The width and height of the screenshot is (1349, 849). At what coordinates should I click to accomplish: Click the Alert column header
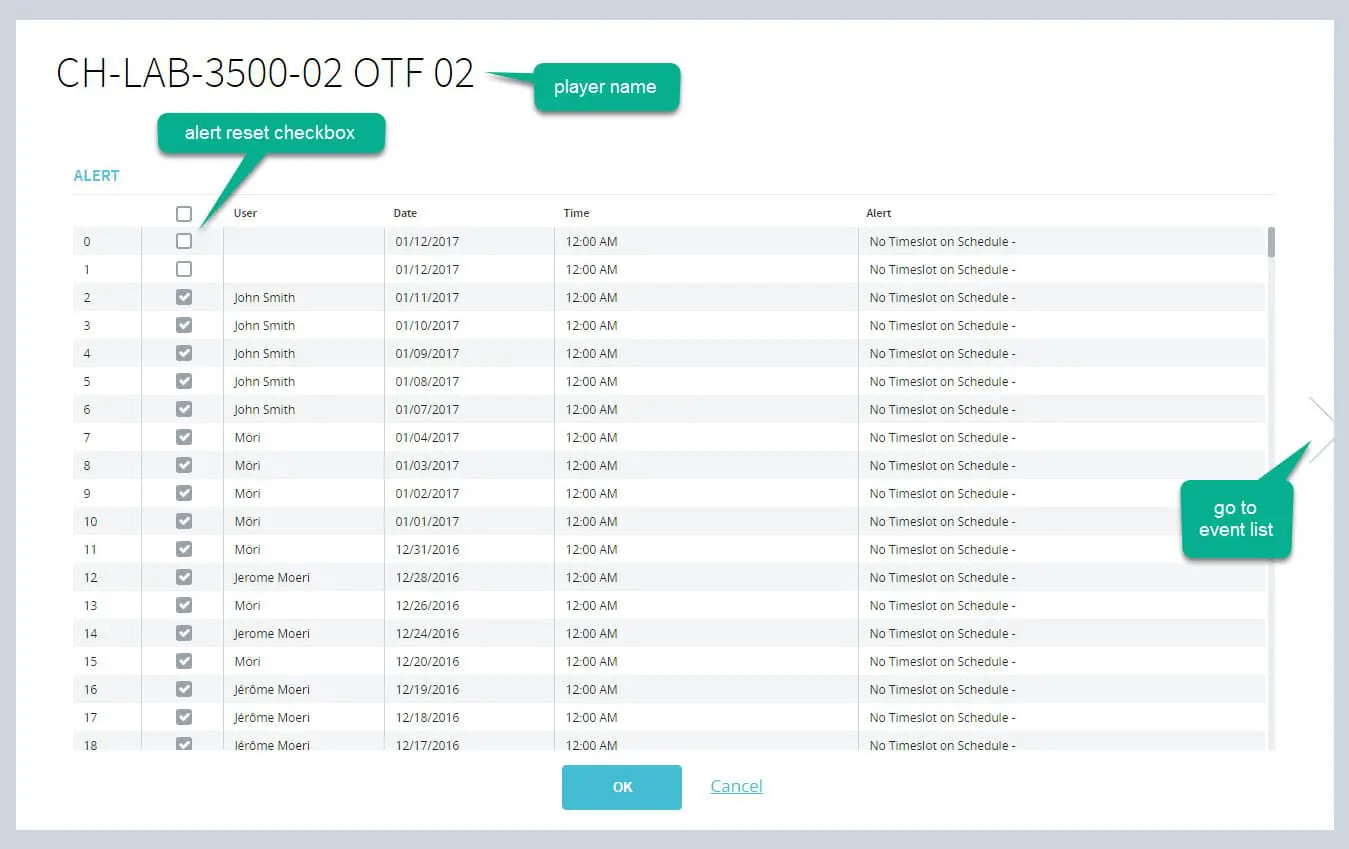point(878,213)
